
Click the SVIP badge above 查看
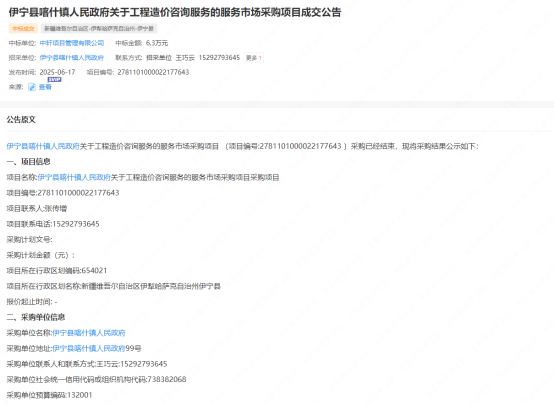tap(54, 80)
